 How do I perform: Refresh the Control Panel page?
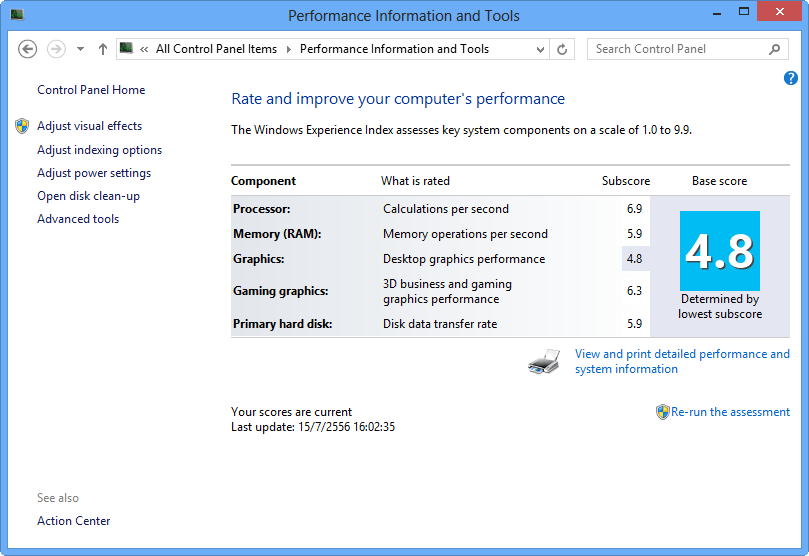point(562,49)
